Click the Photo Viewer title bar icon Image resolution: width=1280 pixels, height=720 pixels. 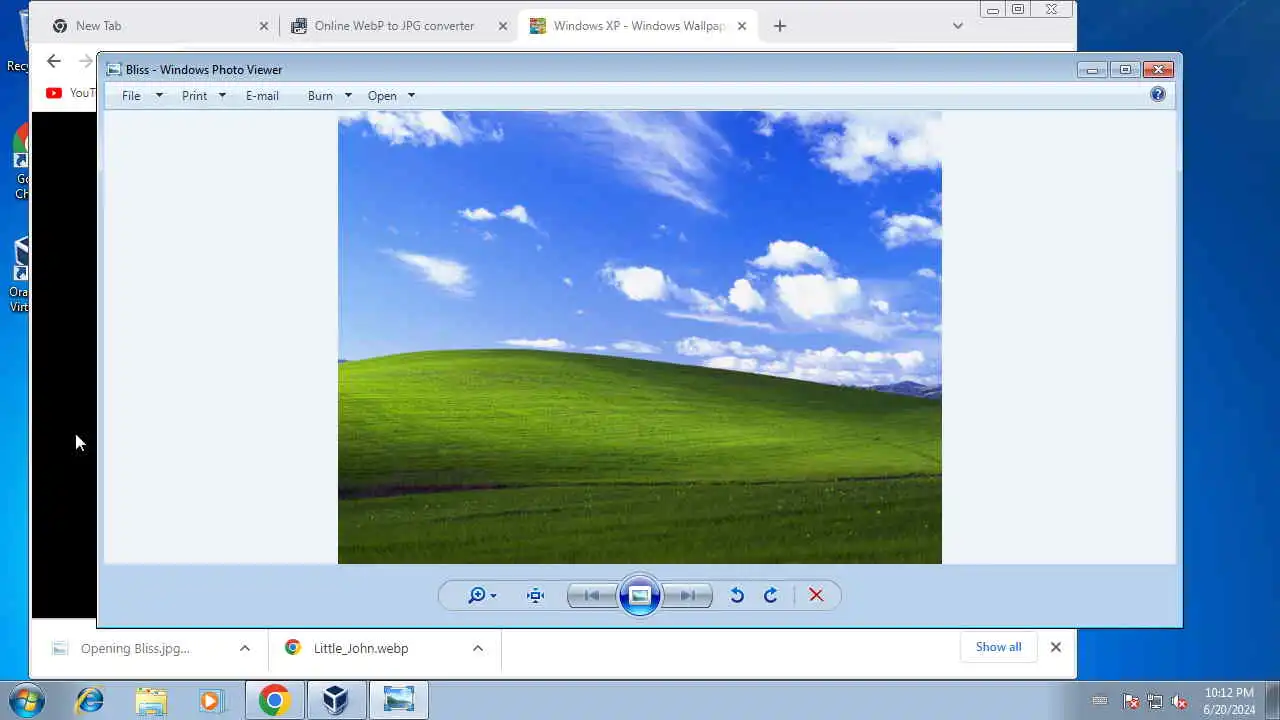point(114,69)
